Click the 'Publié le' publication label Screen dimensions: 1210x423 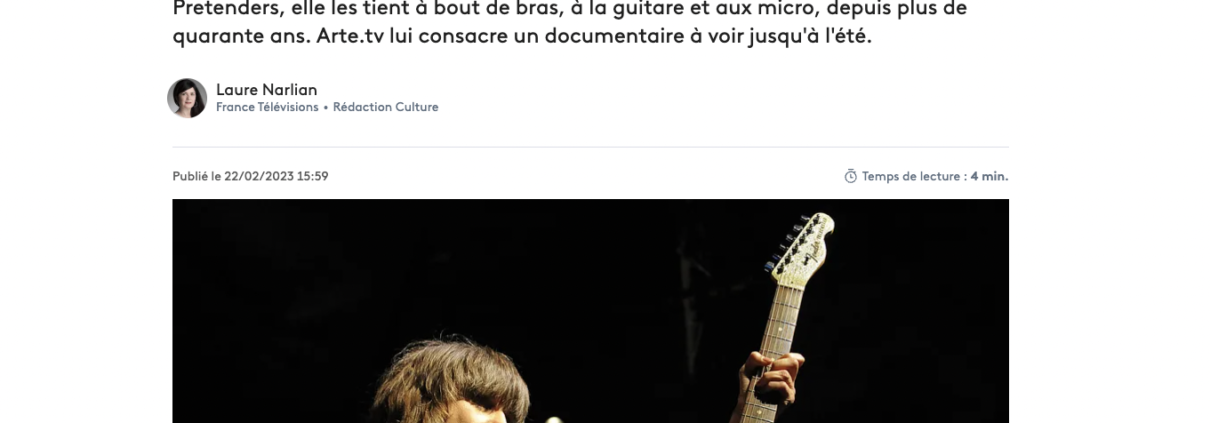pyautogui.click(x=196, y=176)
